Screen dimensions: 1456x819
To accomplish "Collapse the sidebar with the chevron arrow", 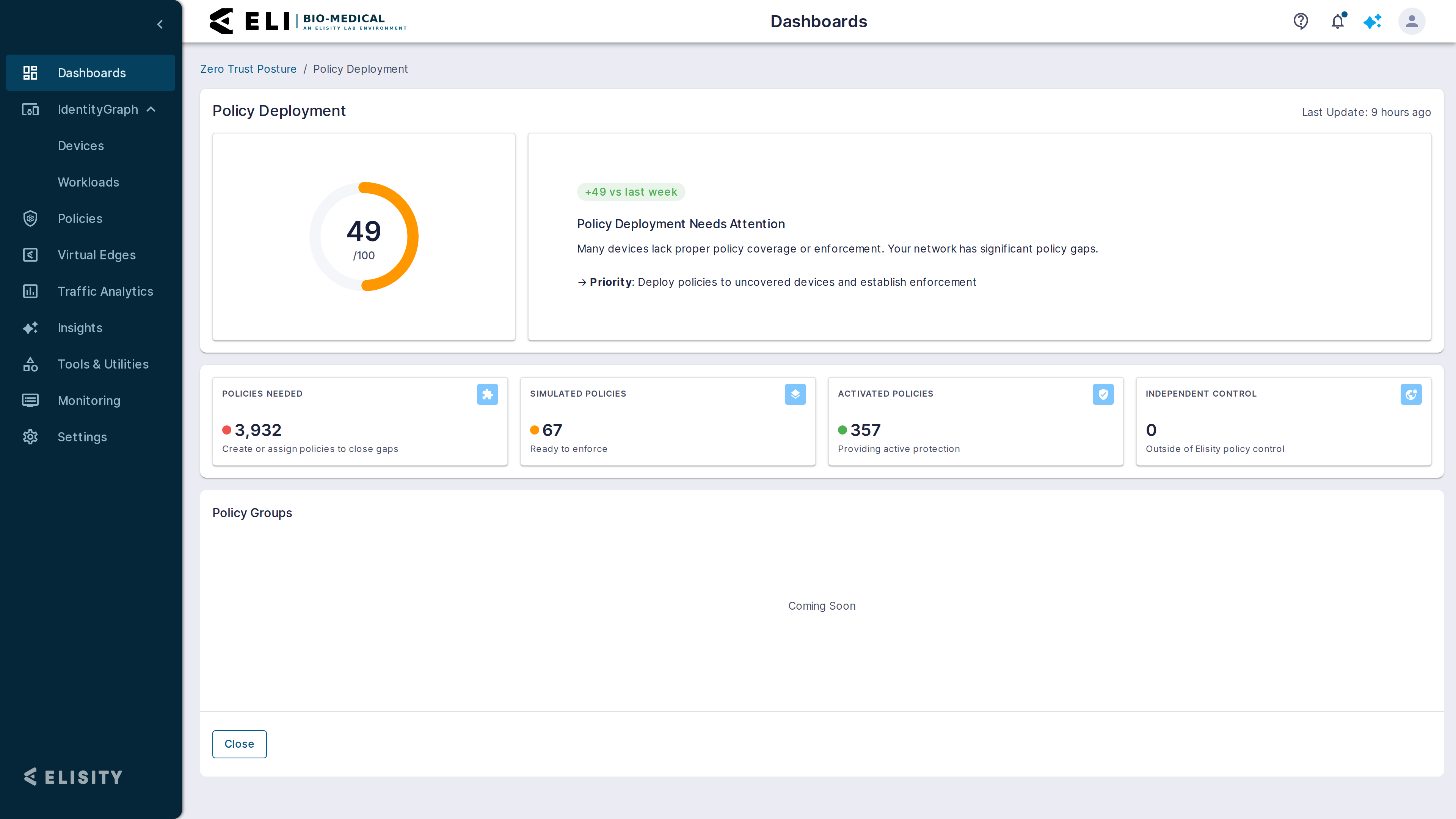I will (x=160, y=24).
